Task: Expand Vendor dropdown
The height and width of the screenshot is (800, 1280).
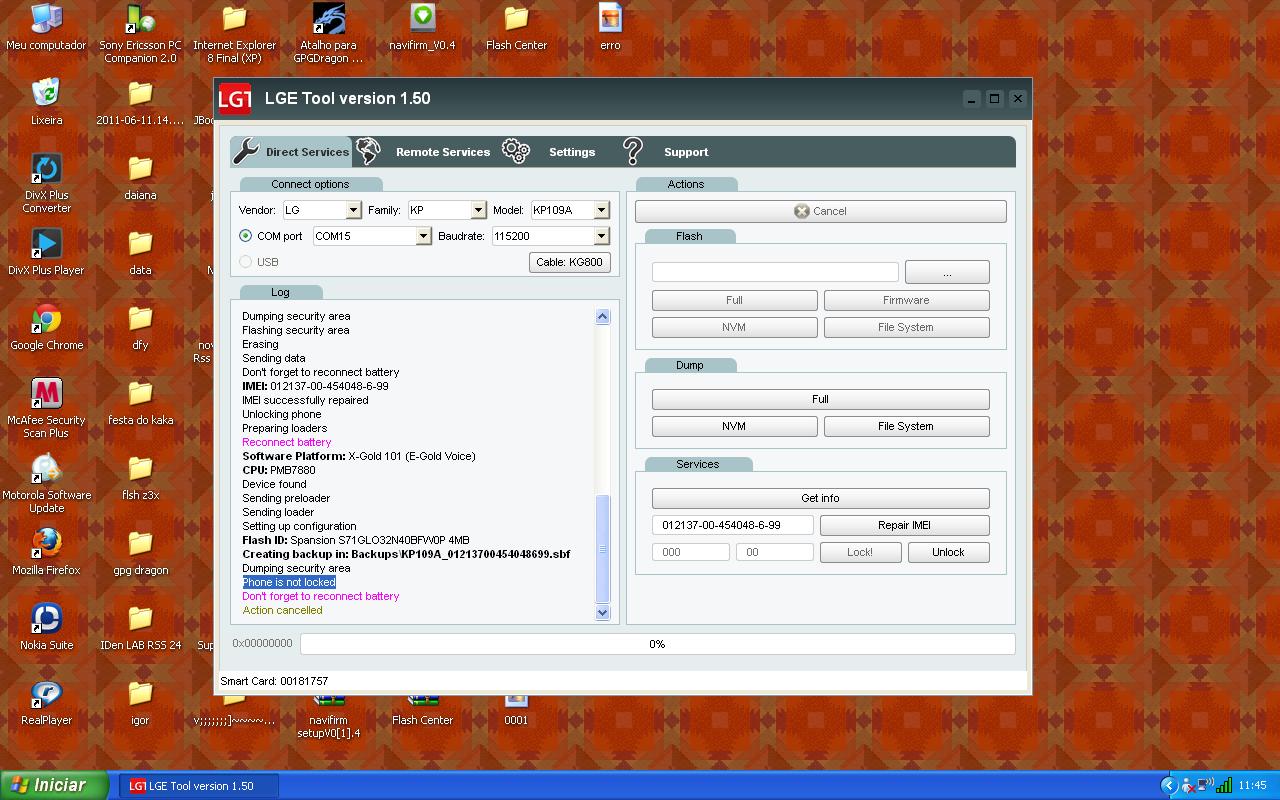Action: click(353, 210)
